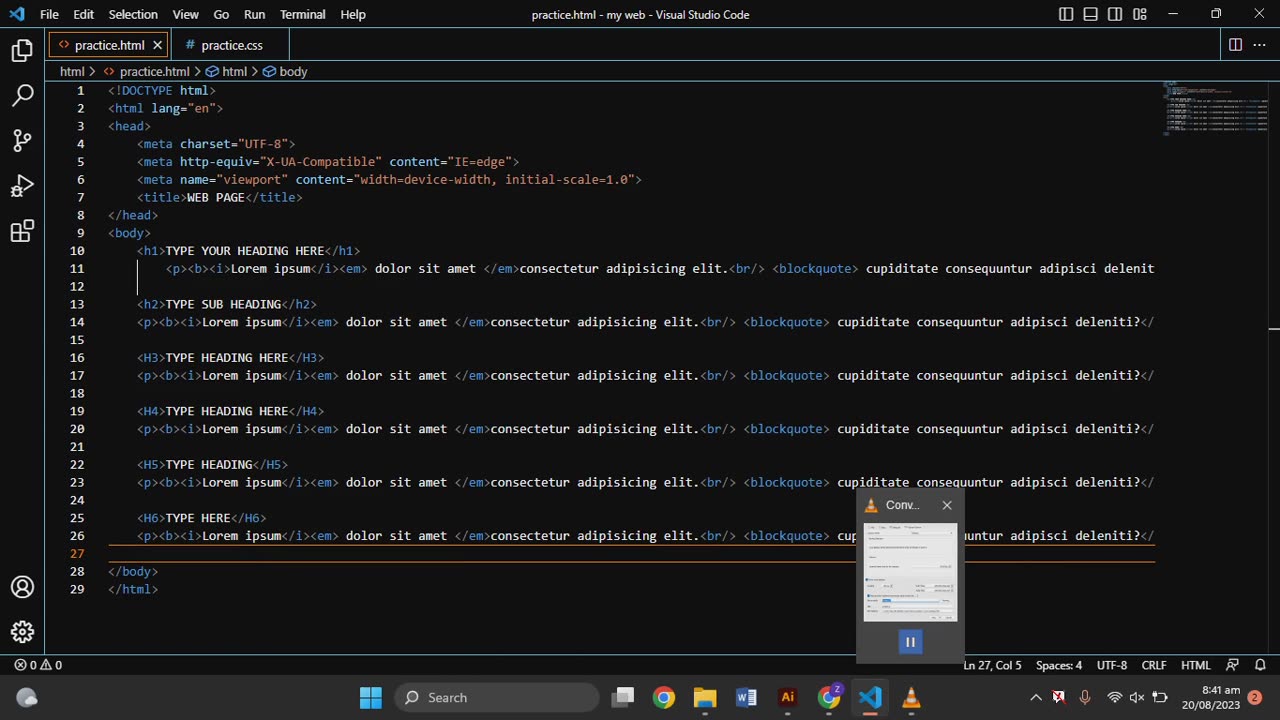Open the Accounts menu
Image resolution: width=1280 pixels, height=720 pixels.
click(22, 587)
